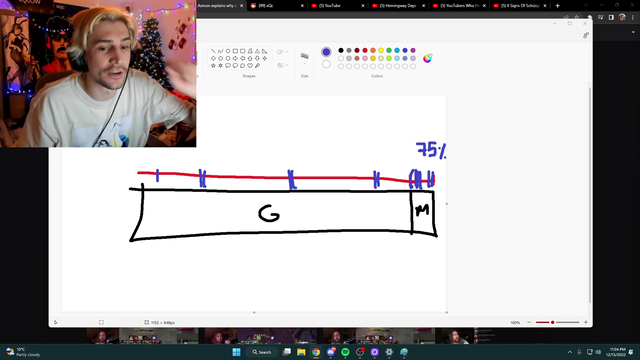Pick the green color swatch

(389, 50)
